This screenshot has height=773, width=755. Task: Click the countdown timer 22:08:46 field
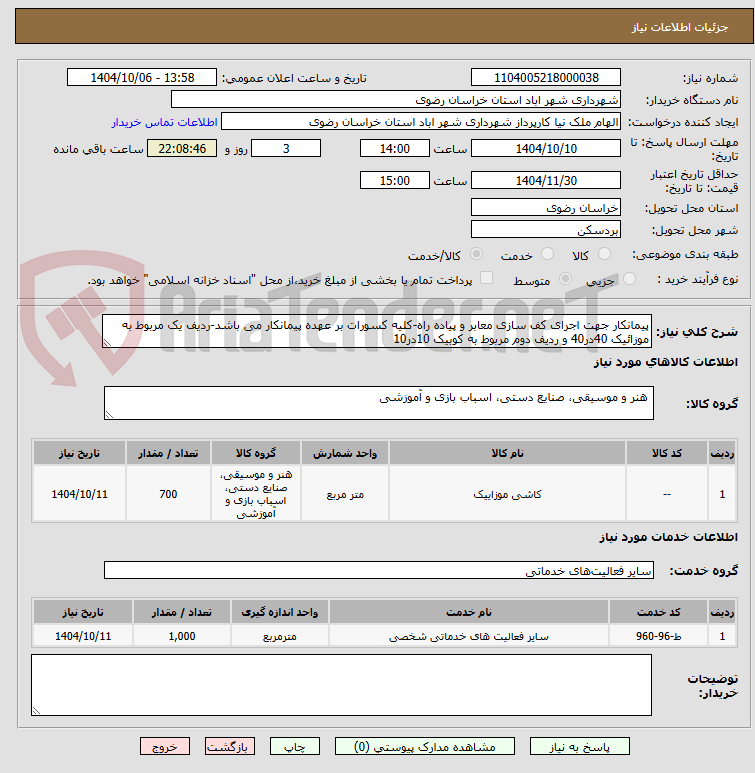click(182, 148)
